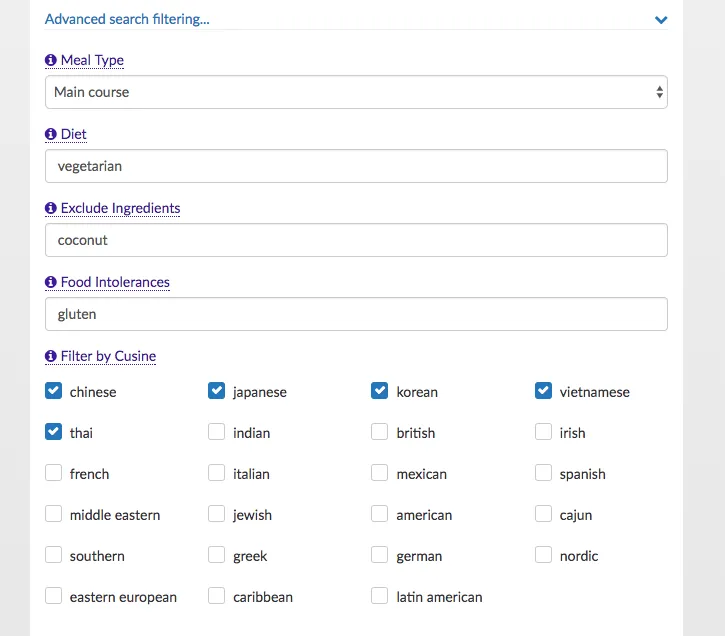Viewport: 725px width, 636px height.
Task: Check the mexican cuisine option
Action: tap(379, 473)
